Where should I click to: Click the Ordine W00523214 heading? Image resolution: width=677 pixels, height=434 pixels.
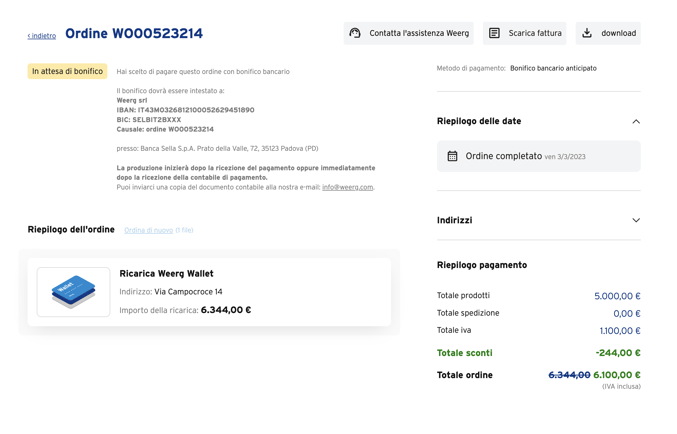(x=134, y=33)
